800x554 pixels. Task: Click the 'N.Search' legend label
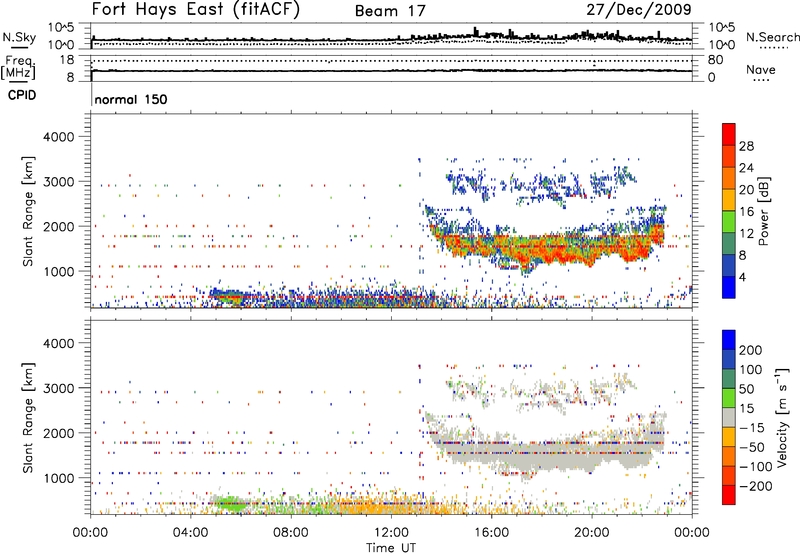click(773, 37)
